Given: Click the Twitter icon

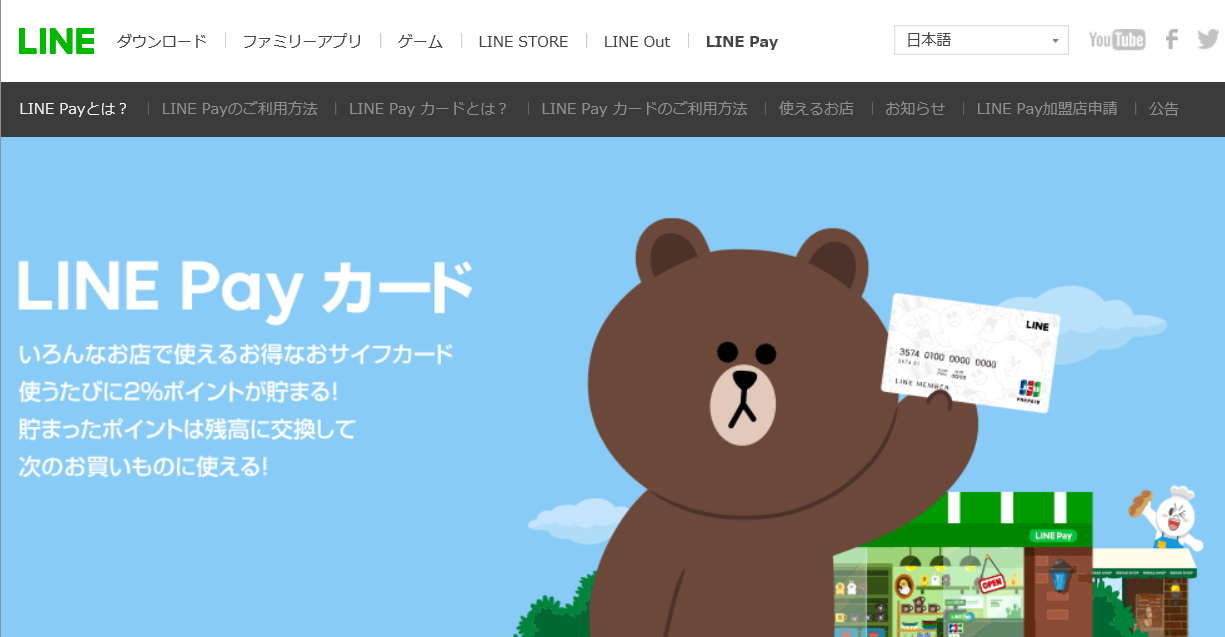Looking at the screenshot, I should point(1208,39).
